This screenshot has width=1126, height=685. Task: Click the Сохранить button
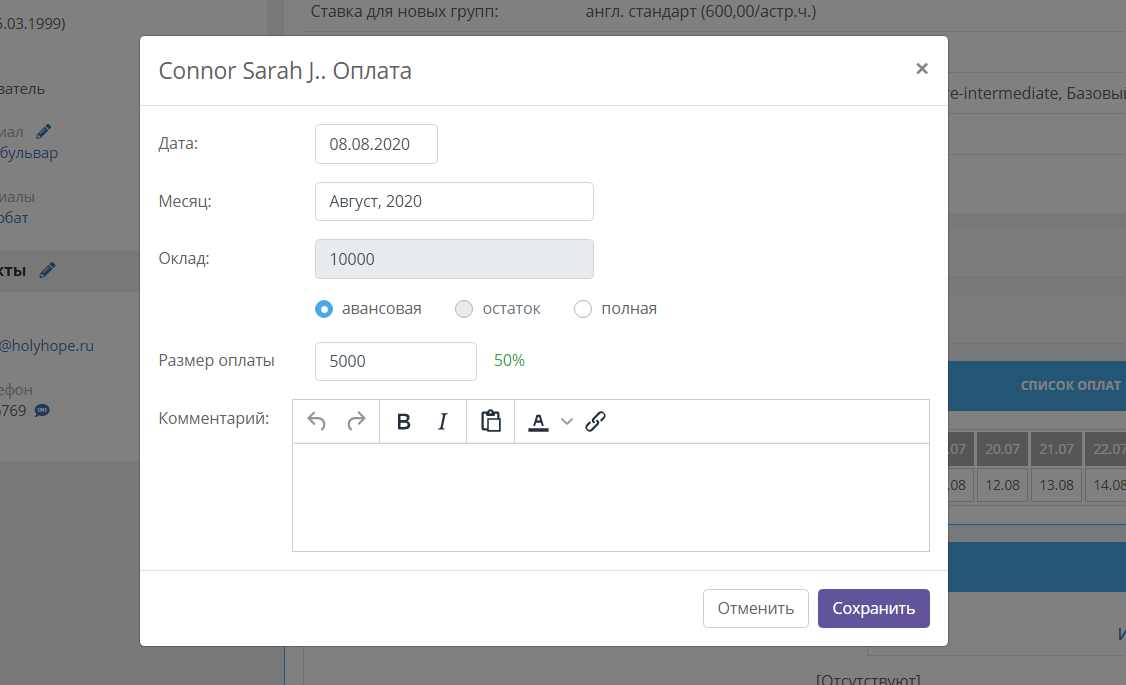pos(874,609)
